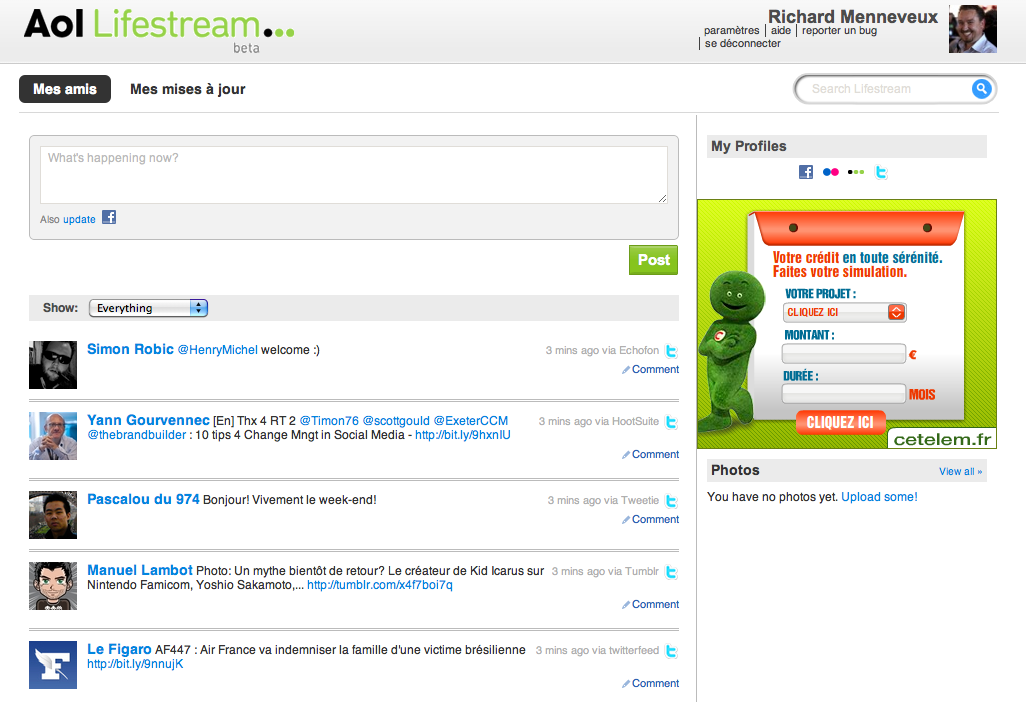This screenshot has width=1026, height=702.
Task: Open the AOL Lifestream dots profile icon
Action: pyautogui.click(x=856, y=172)
